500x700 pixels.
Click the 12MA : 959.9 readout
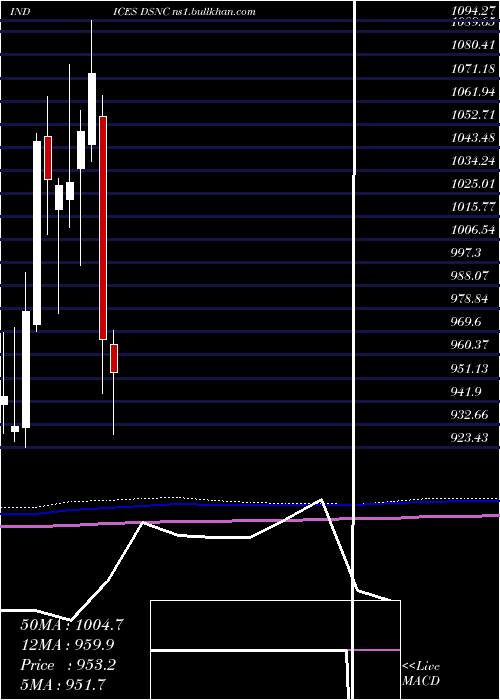click(67, 645)
